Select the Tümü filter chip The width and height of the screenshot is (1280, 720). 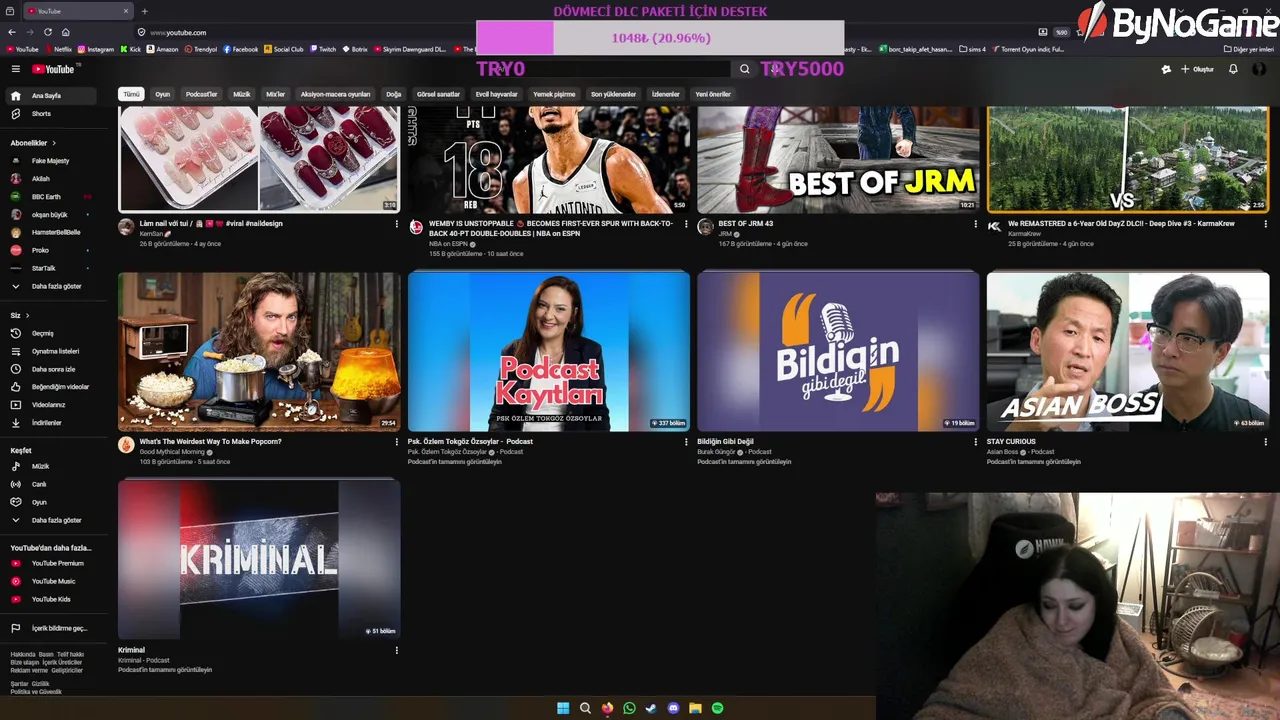(x=131, y=94)
